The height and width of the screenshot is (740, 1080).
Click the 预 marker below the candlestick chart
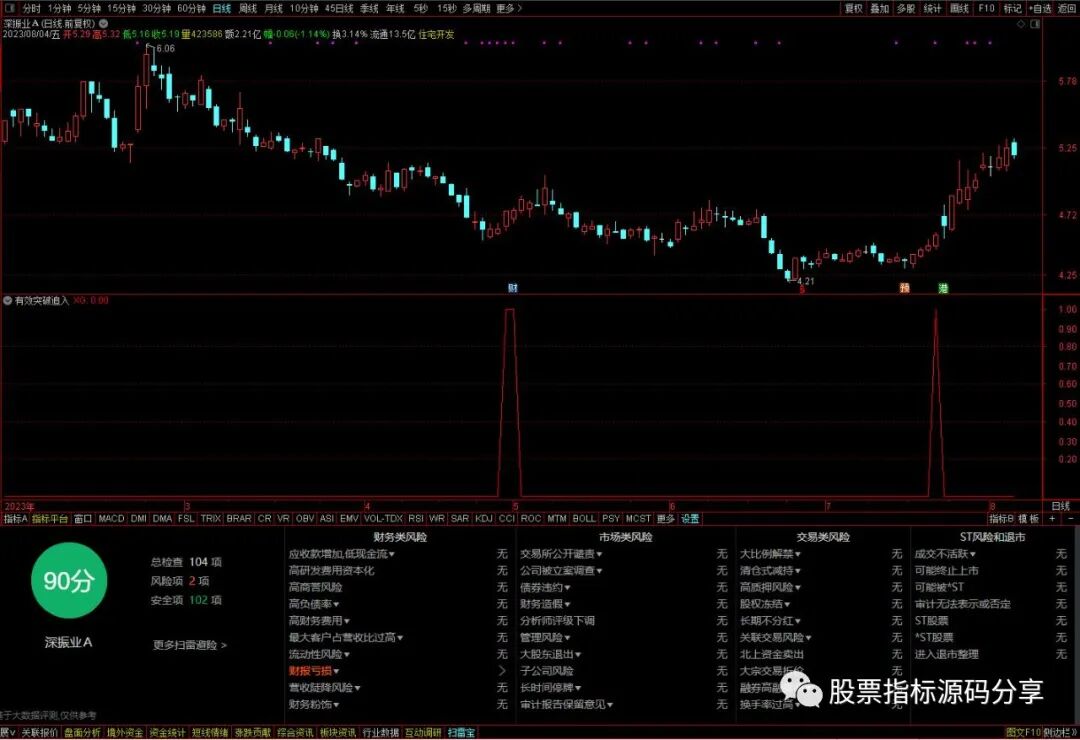[904, 288]
